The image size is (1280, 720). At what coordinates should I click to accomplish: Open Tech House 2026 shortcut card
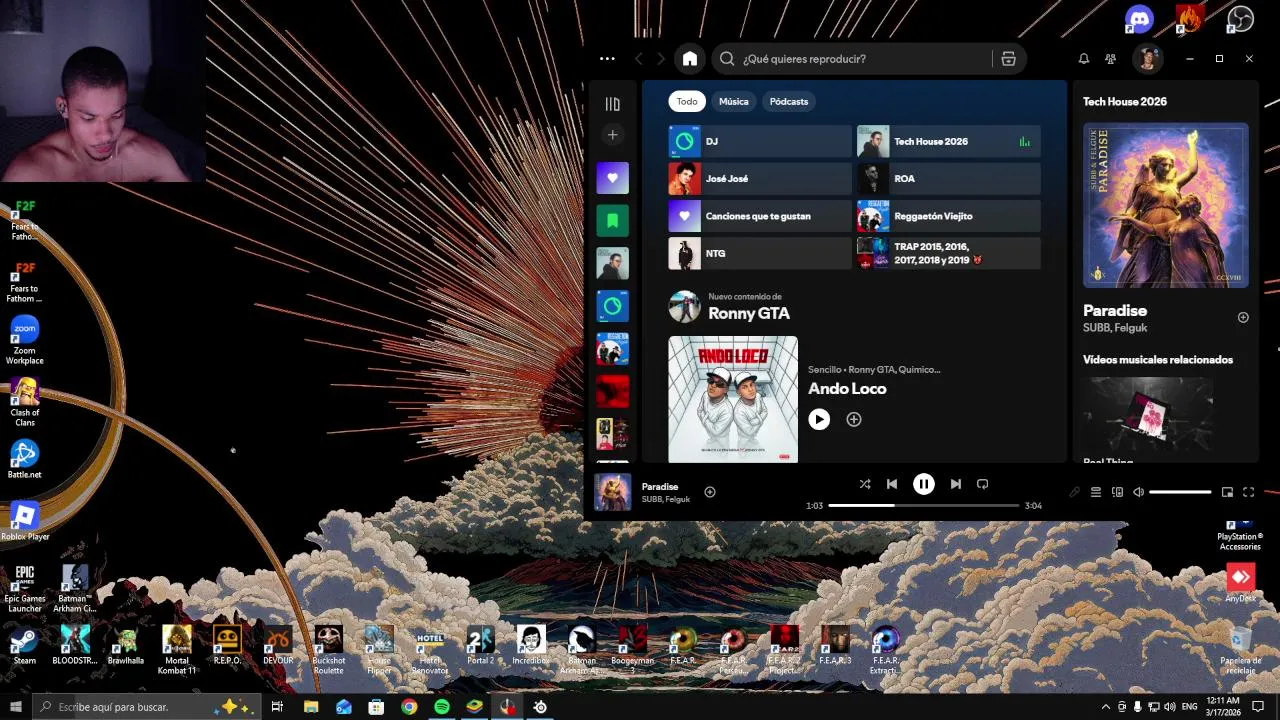pos(948,141)
